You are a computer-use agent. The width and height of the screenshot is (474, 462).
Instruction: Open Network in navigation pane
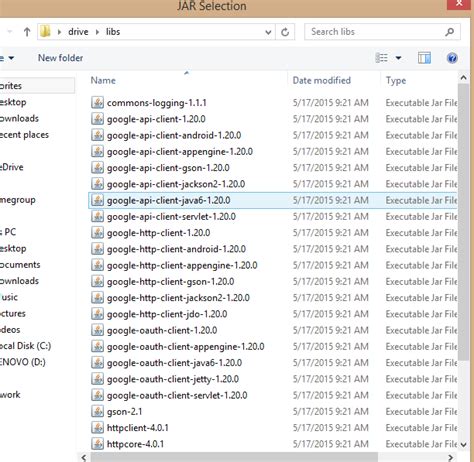pyautogui.click(x=10, y=395)
